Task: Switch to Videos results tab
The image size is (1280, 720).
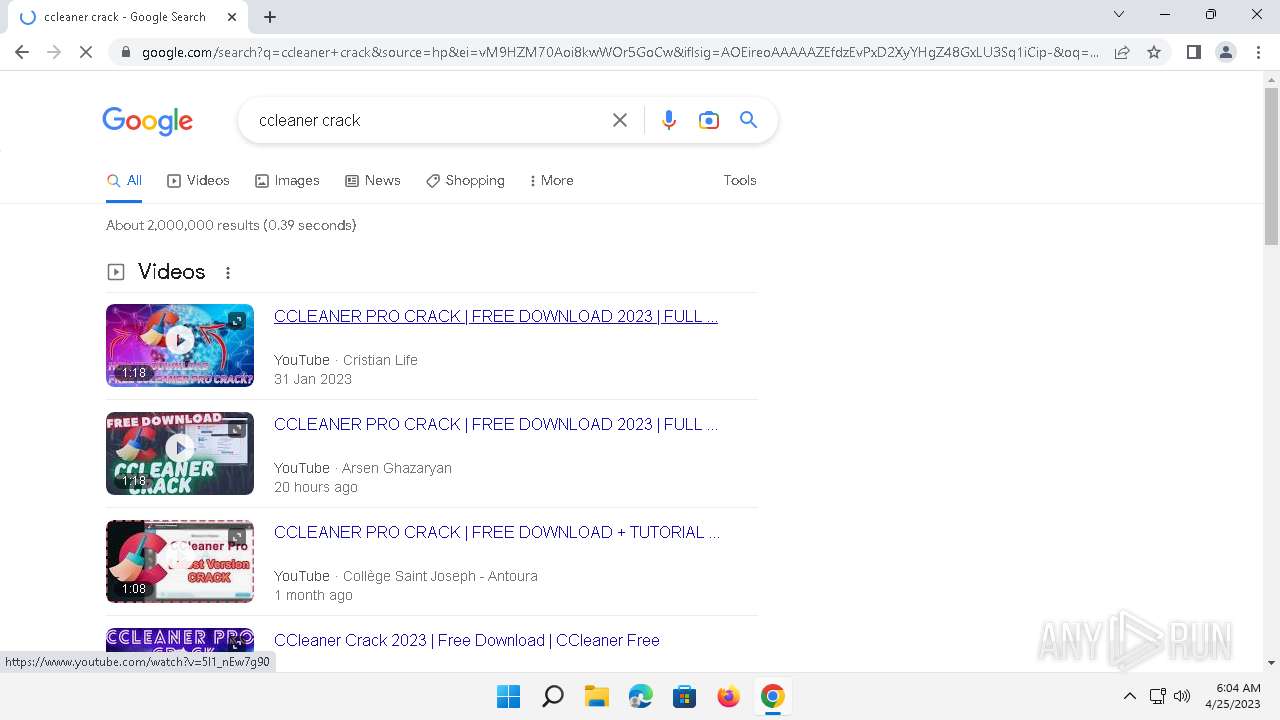Action: [198, 181]
